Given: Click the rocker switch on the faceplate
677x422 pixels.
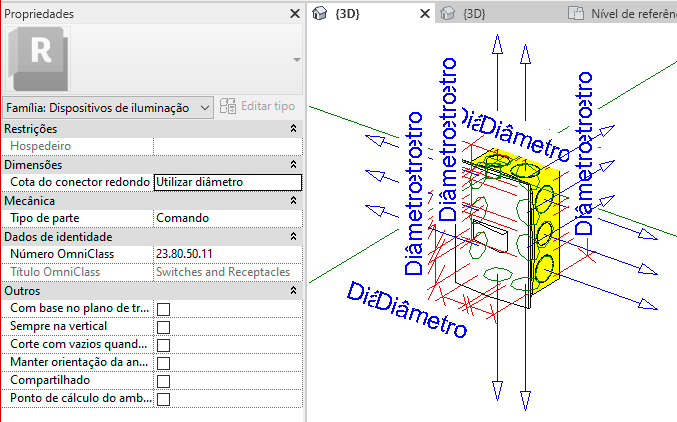Looking at the screenshot, I should pyautogui.click(x=490, y=236).
